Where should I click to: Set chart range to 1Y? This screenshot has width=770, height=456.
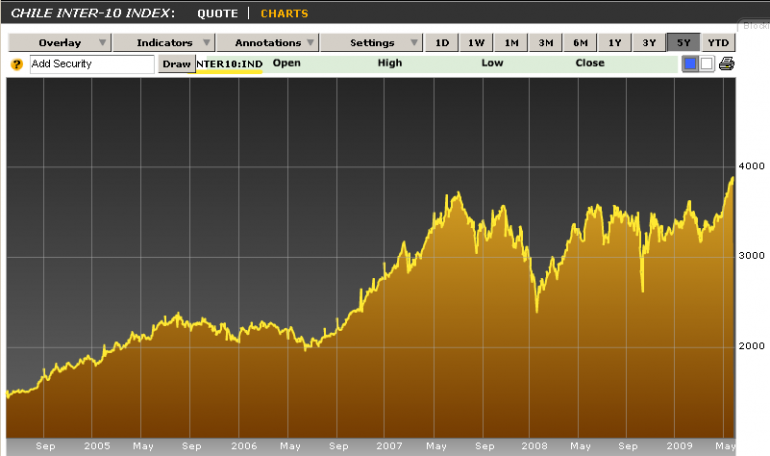click(x=615, y=43)
